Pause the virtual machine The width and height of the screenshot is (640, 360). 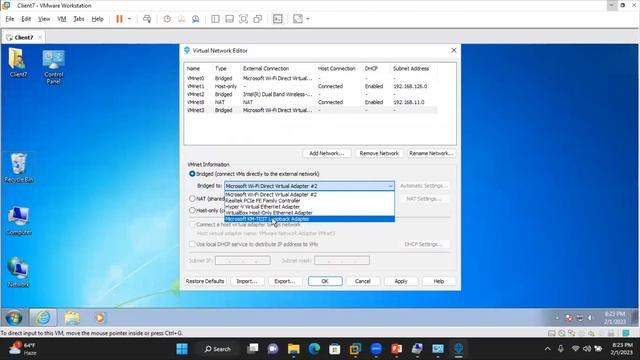click(119, 19)
